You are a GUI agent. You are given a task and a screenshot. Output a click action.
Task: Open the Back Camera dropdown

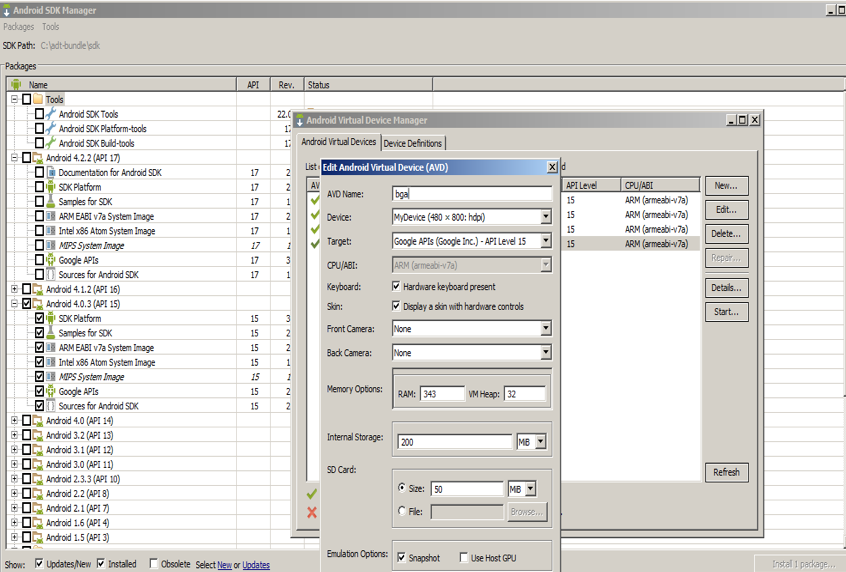coord(545,352)
